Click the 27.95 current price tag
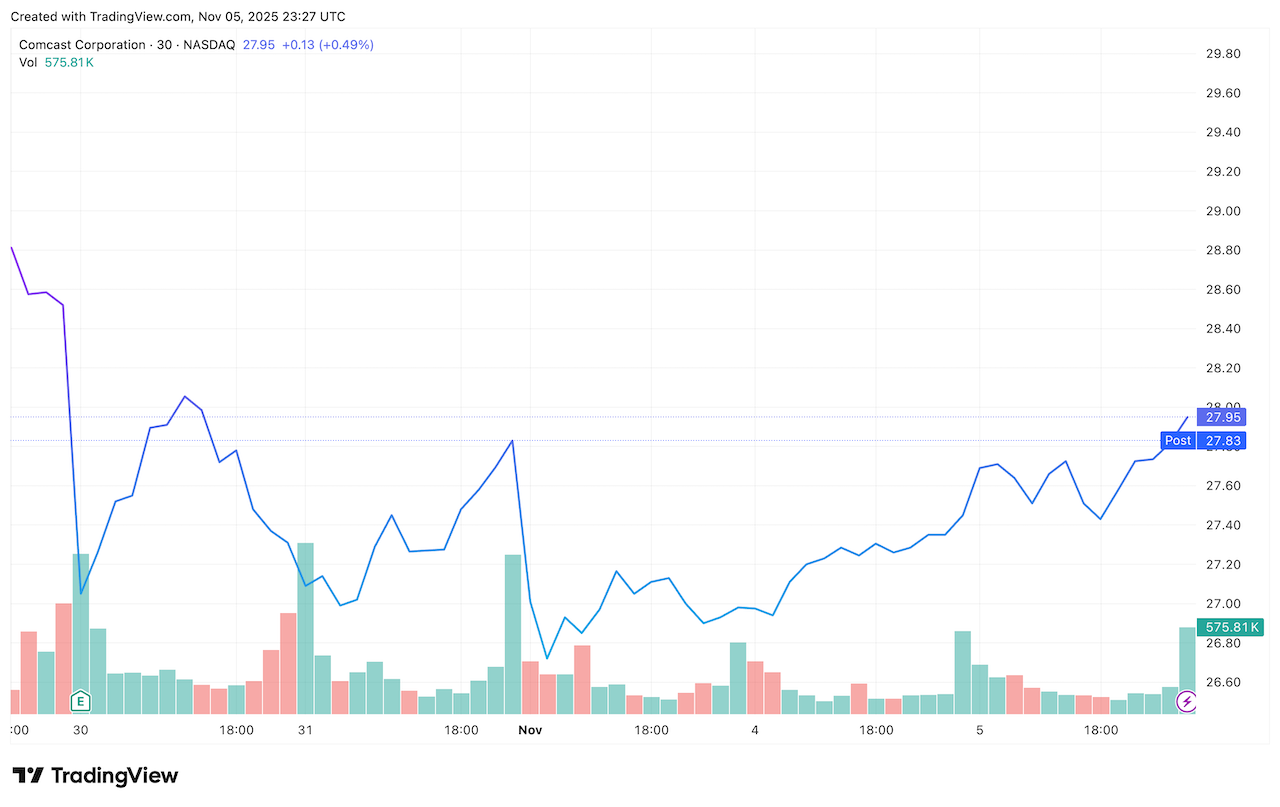Image resolution: width=1280 pixels, height=807 pixels. (x=1224, y=417)
